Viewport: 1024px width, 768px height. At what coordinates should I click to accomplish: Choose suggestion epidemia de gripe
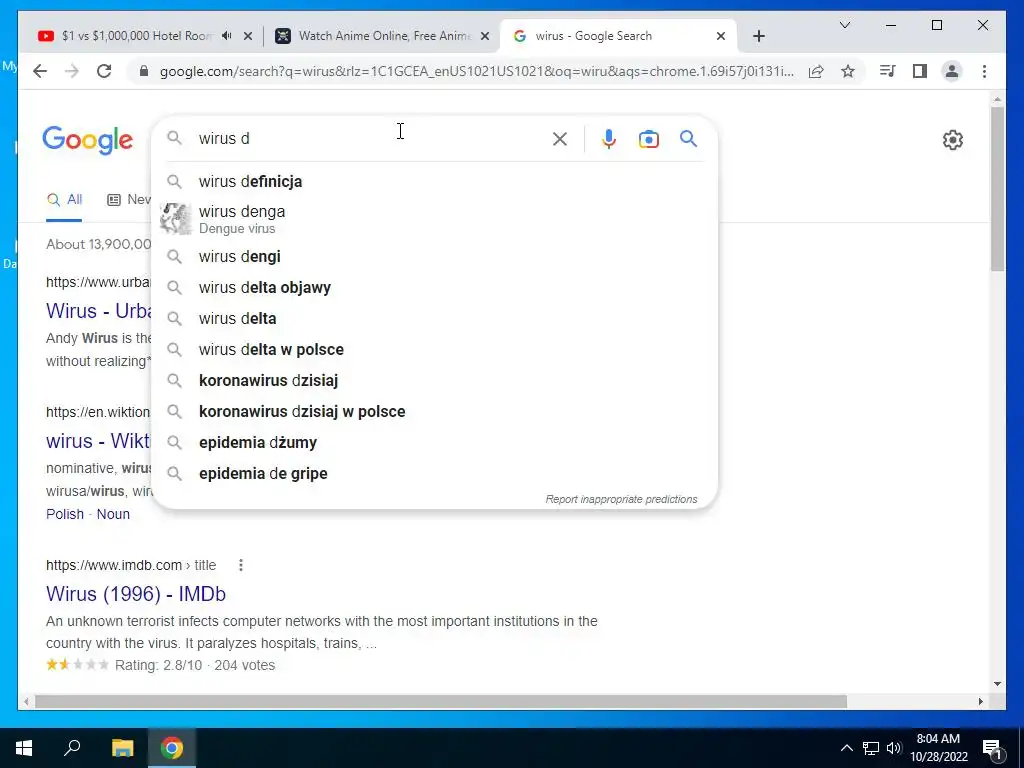point(434,473)
